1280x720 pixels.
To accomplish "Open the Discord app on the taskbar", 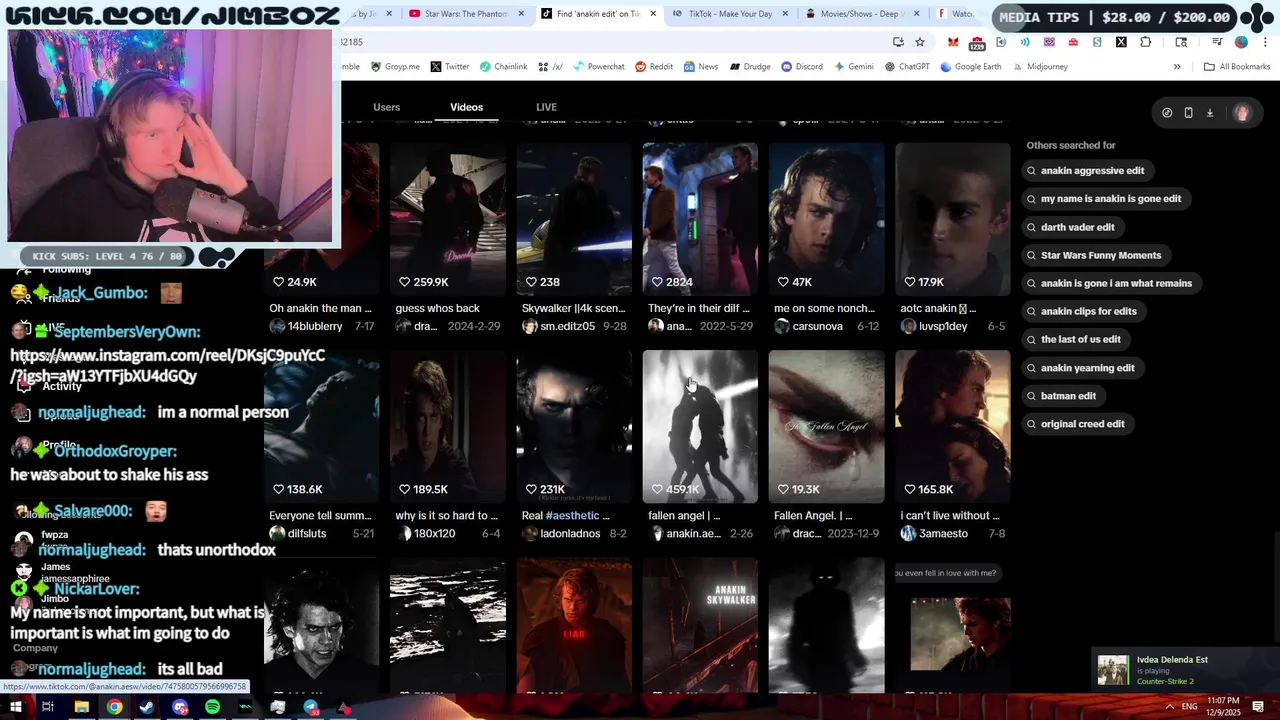I will 180,707.
